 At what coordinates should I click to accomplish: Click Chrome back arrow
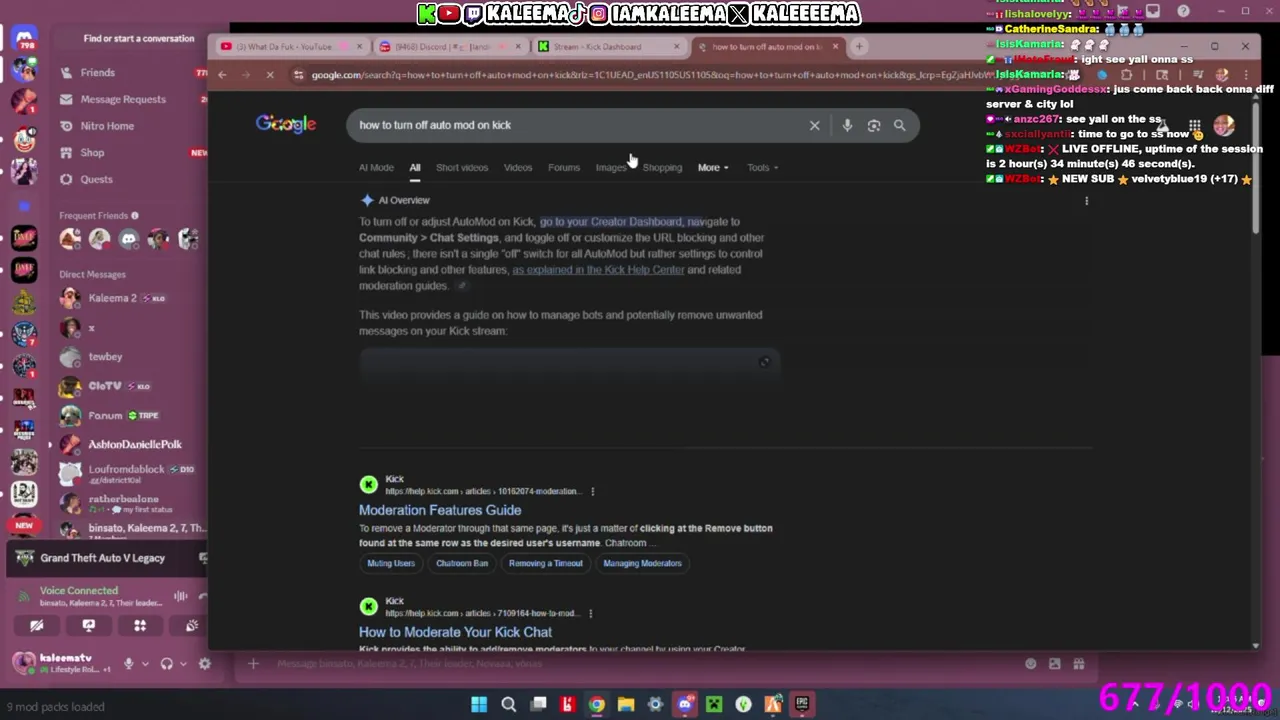click(222, 75)
